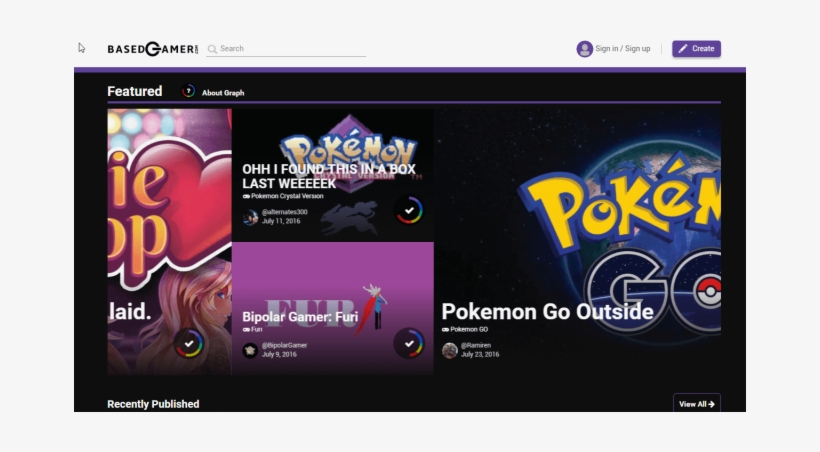
Task: Click the About Graph circular icon
Action: tap(188, 91)
